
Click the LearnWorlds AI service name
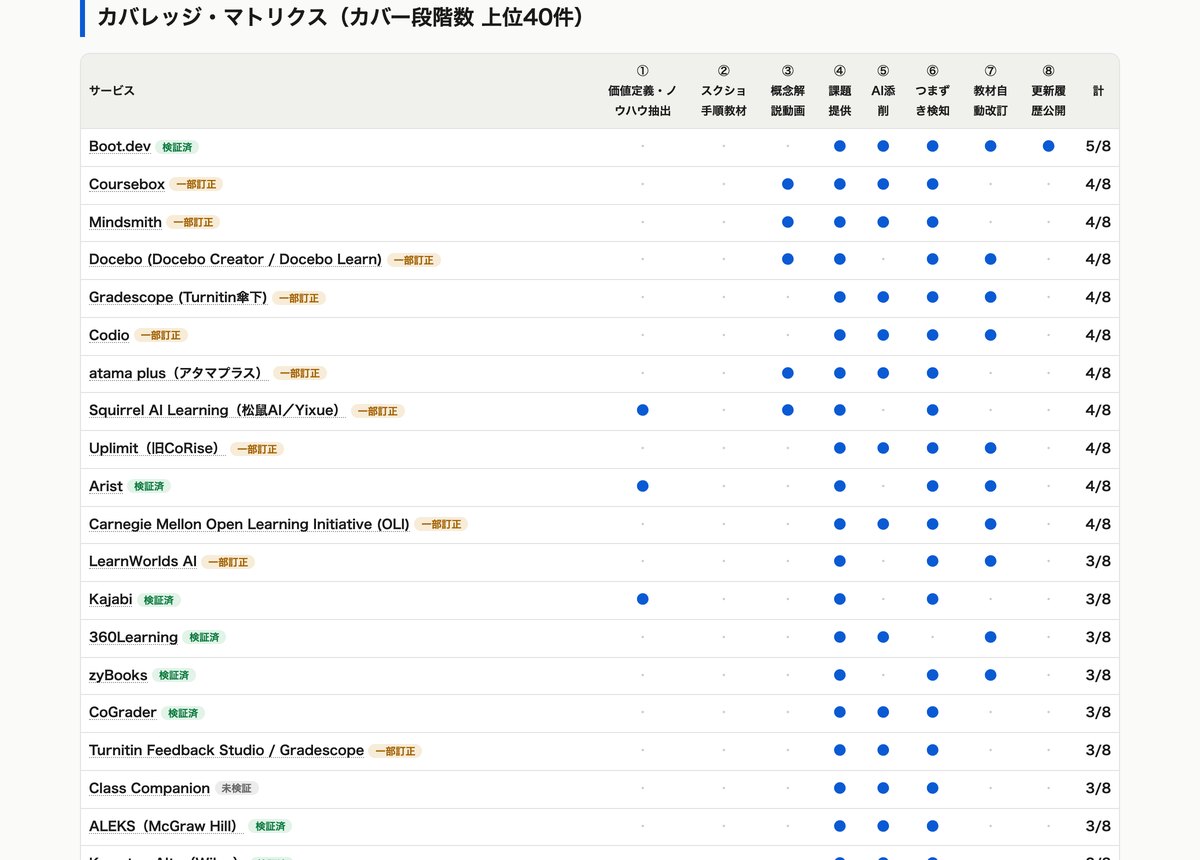[x=143, y=561]
